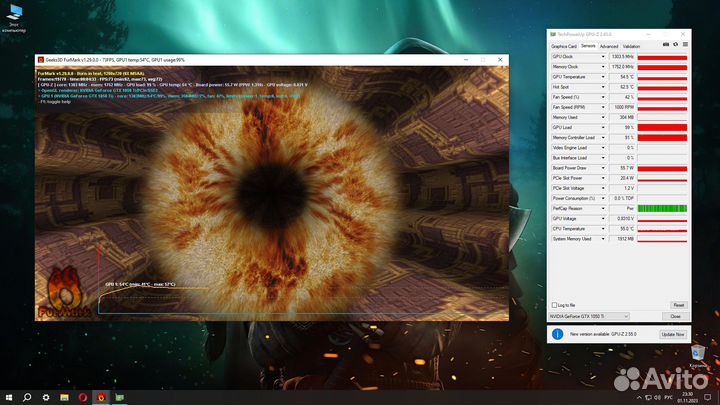Viewport: 720px width, 405px height.
Task: Expand Power Consumption (%) dropdown
Action: (603, 198)
